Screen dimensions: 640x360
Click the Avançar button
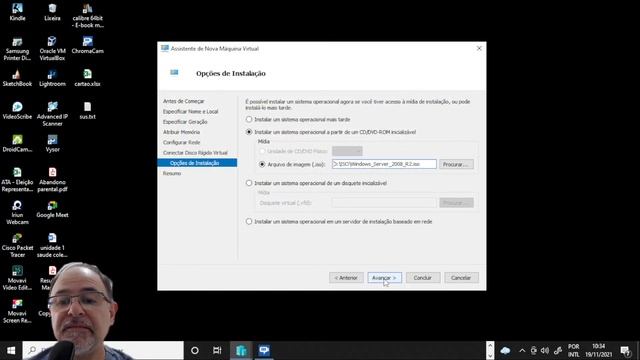[384, 278]
